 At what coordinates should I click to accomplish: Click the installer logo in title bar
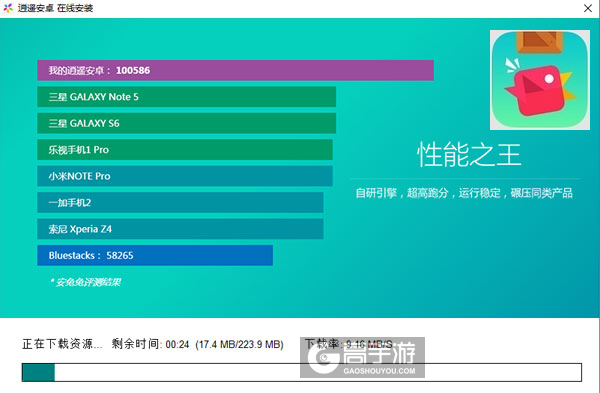tap(8, 8)
